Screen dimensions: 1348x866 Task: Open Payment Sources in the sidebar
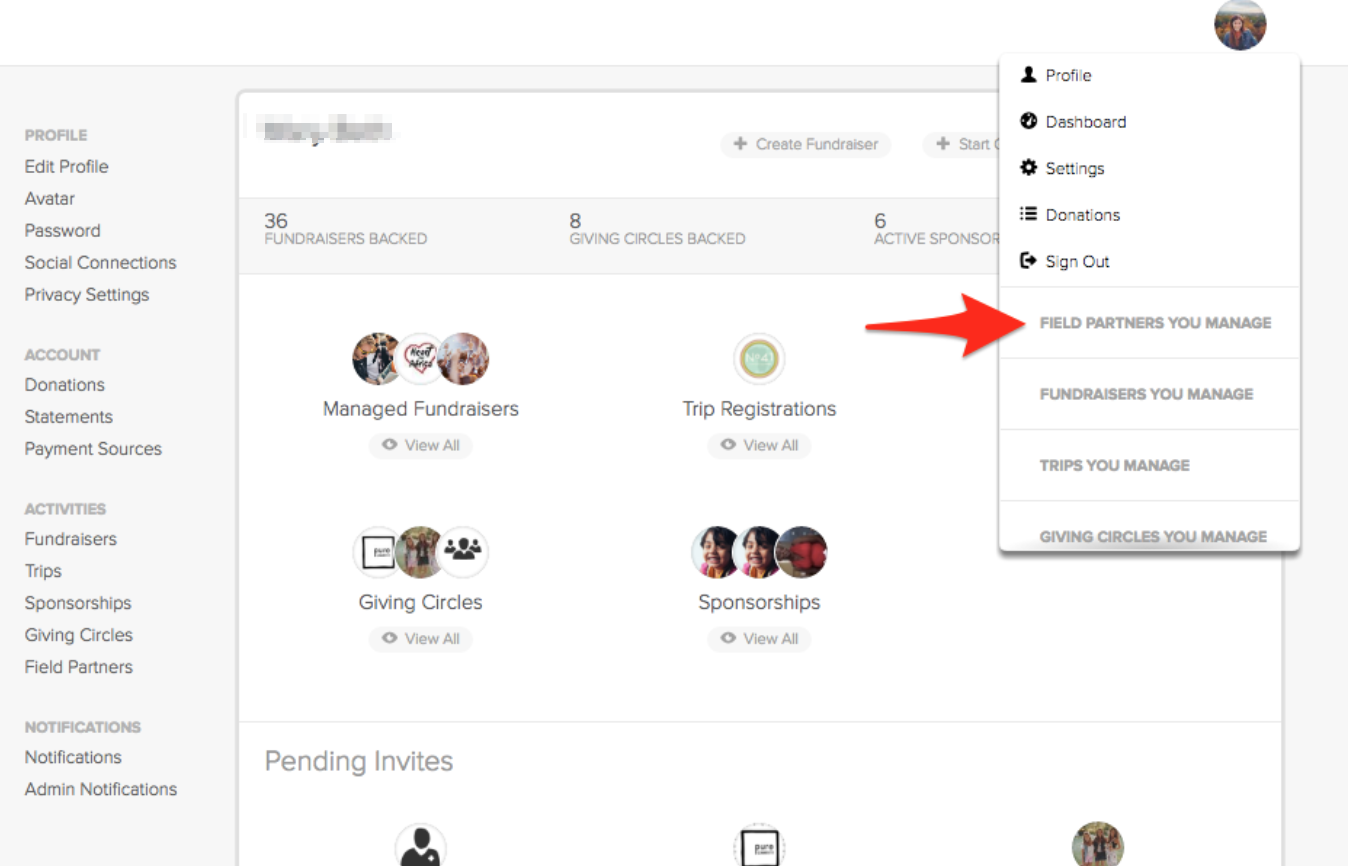pos(93,449)
